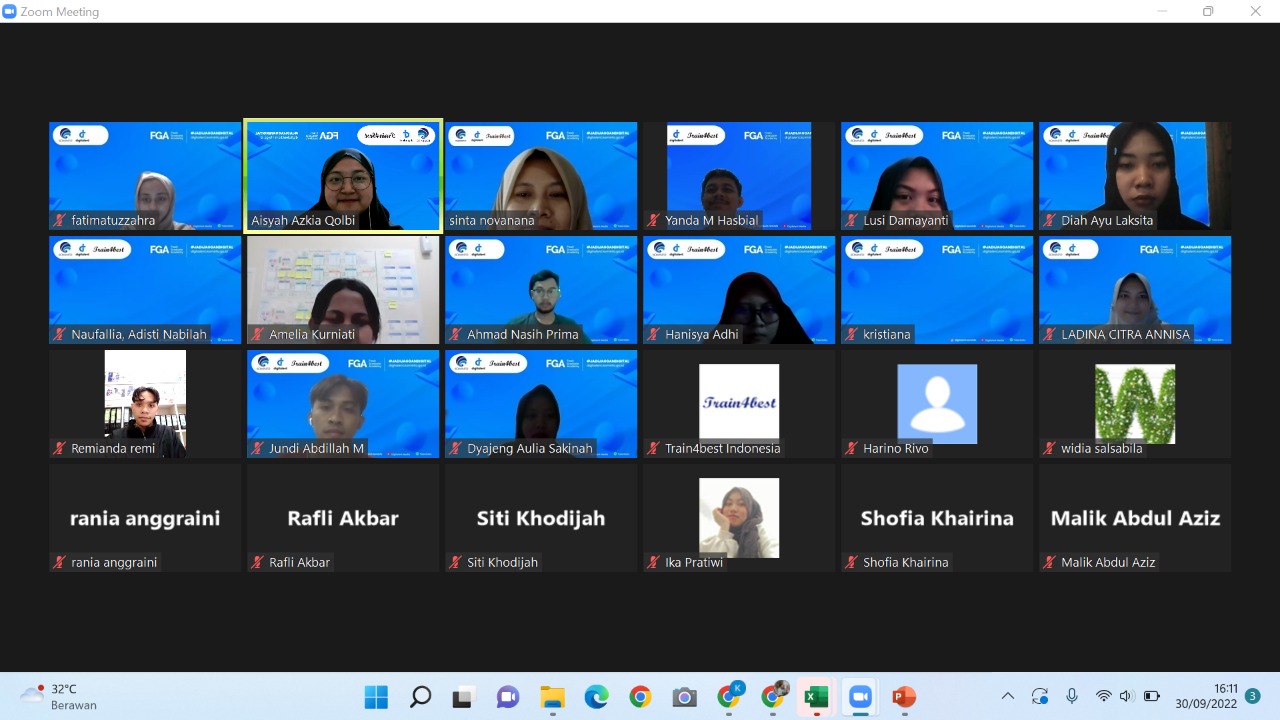
Task: Expand the hidden system tray icons chevron
Action: pos(1007,696)
